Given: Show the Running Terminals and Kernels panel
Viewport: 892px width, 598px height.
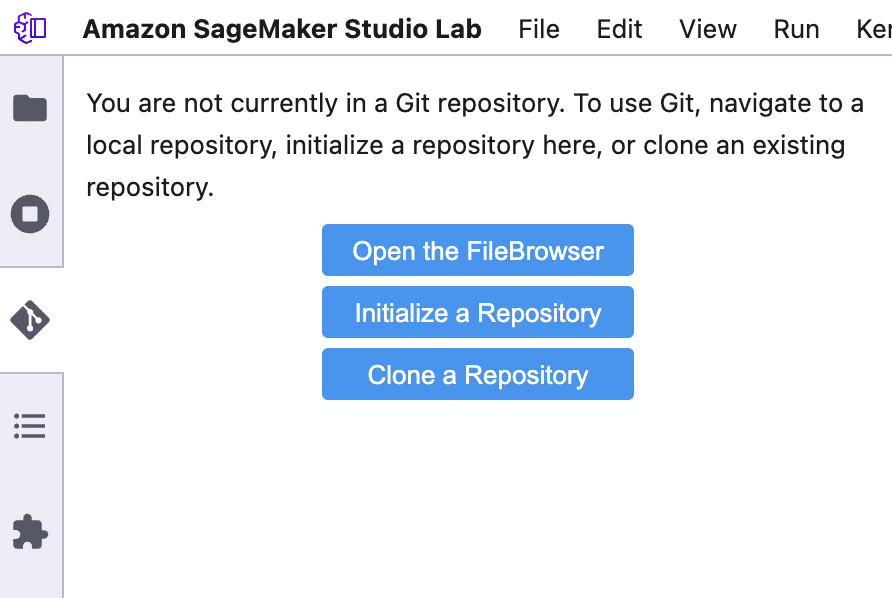Looking at the screenshot, I should point(30,214).
